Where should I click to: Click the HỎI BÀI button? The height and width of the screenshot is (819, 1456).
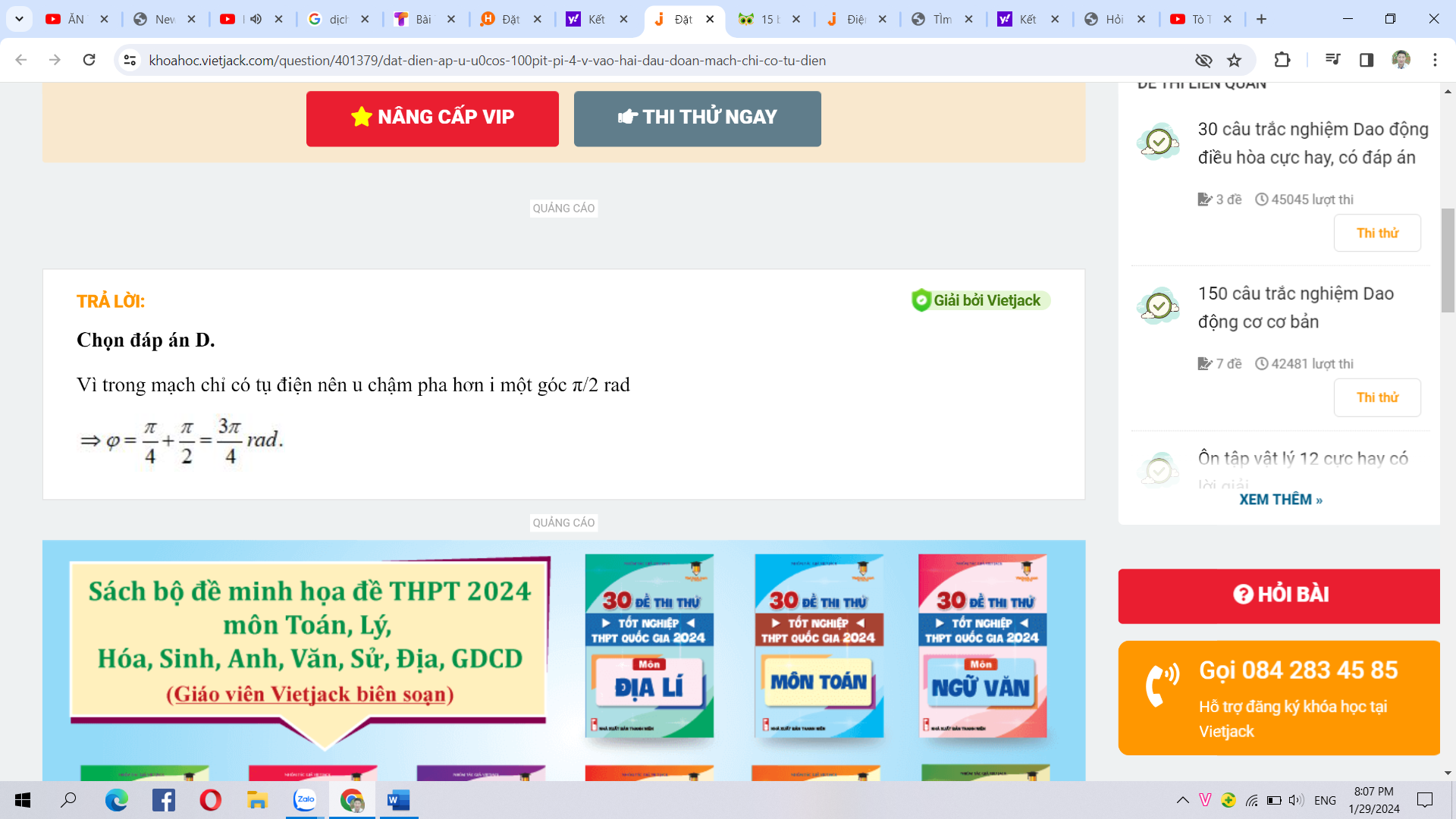(1279, 595)
